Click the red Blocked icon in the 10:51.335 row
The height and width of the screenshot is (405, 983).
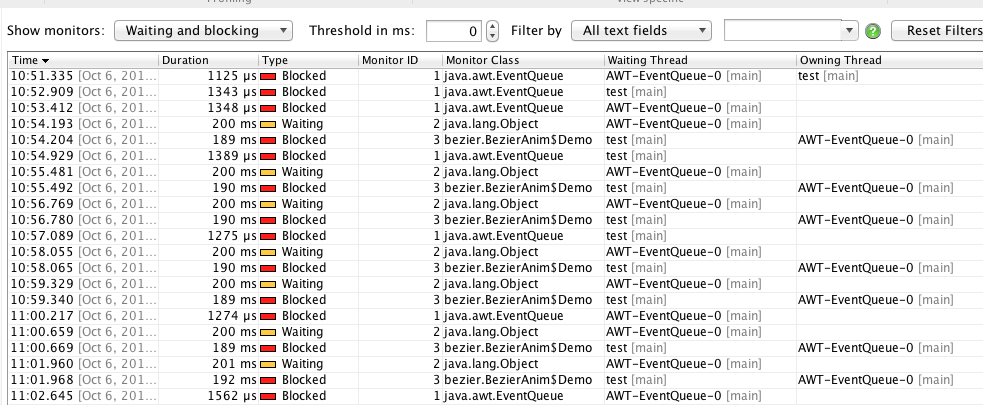coord(268,76)
